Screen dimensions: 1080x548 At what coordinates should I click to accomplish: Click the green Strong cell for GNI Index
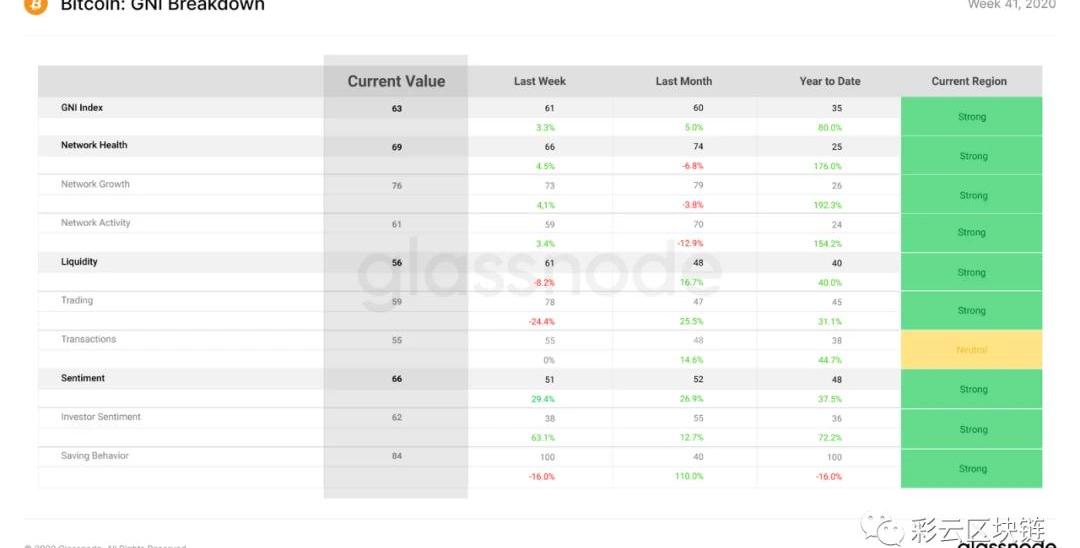971,116
